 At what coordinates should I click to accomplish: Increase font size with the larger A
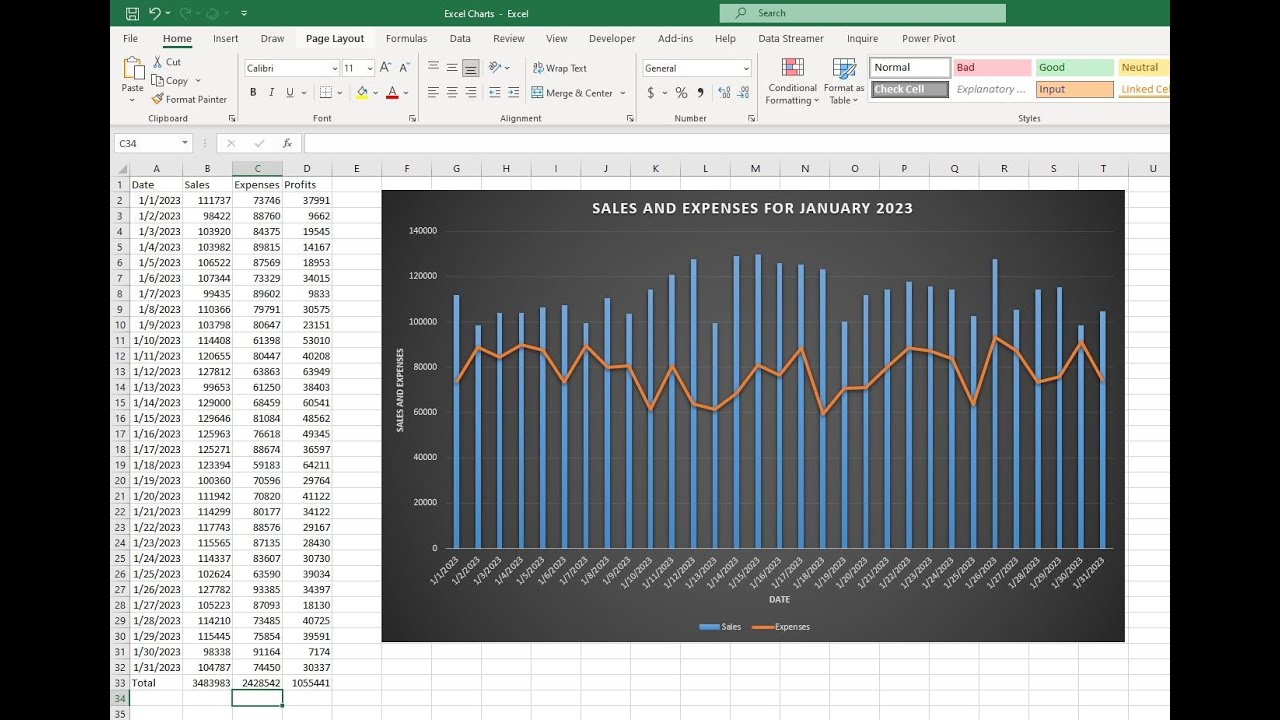tap(386, 68)
